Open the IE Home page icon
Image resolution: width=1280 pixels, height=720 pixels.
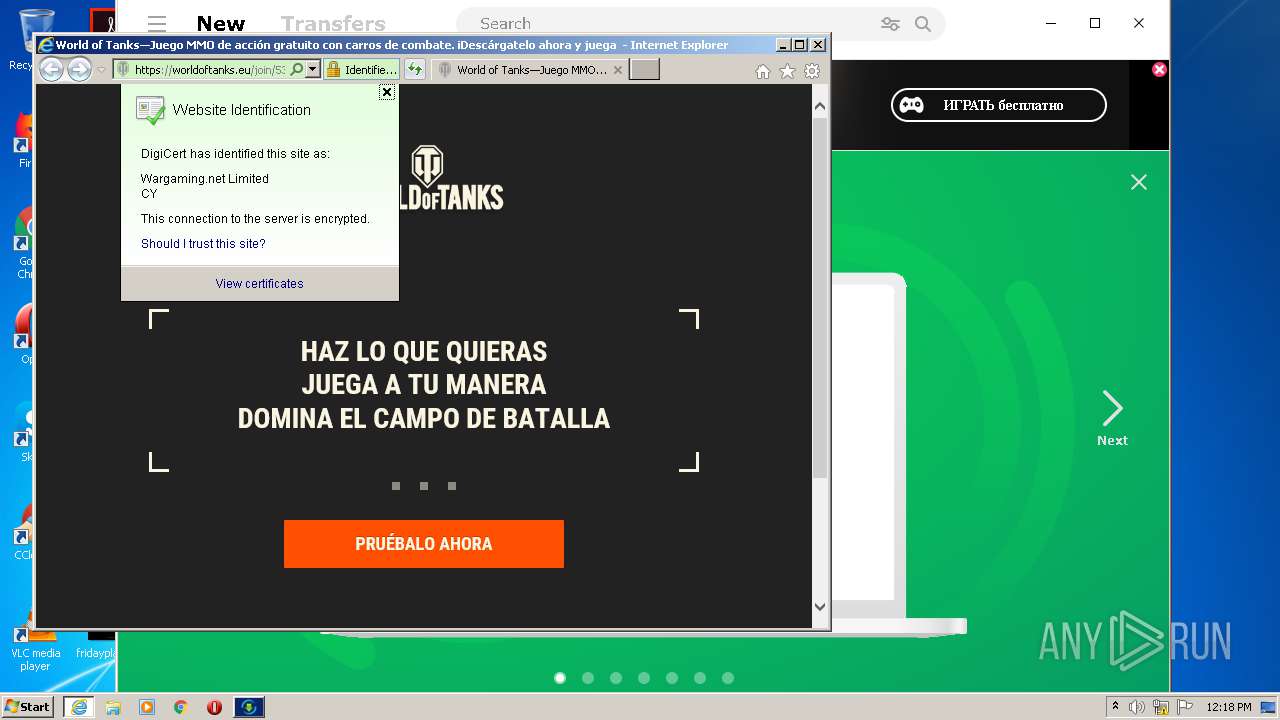pyautogui.click(x=763, y=71)
